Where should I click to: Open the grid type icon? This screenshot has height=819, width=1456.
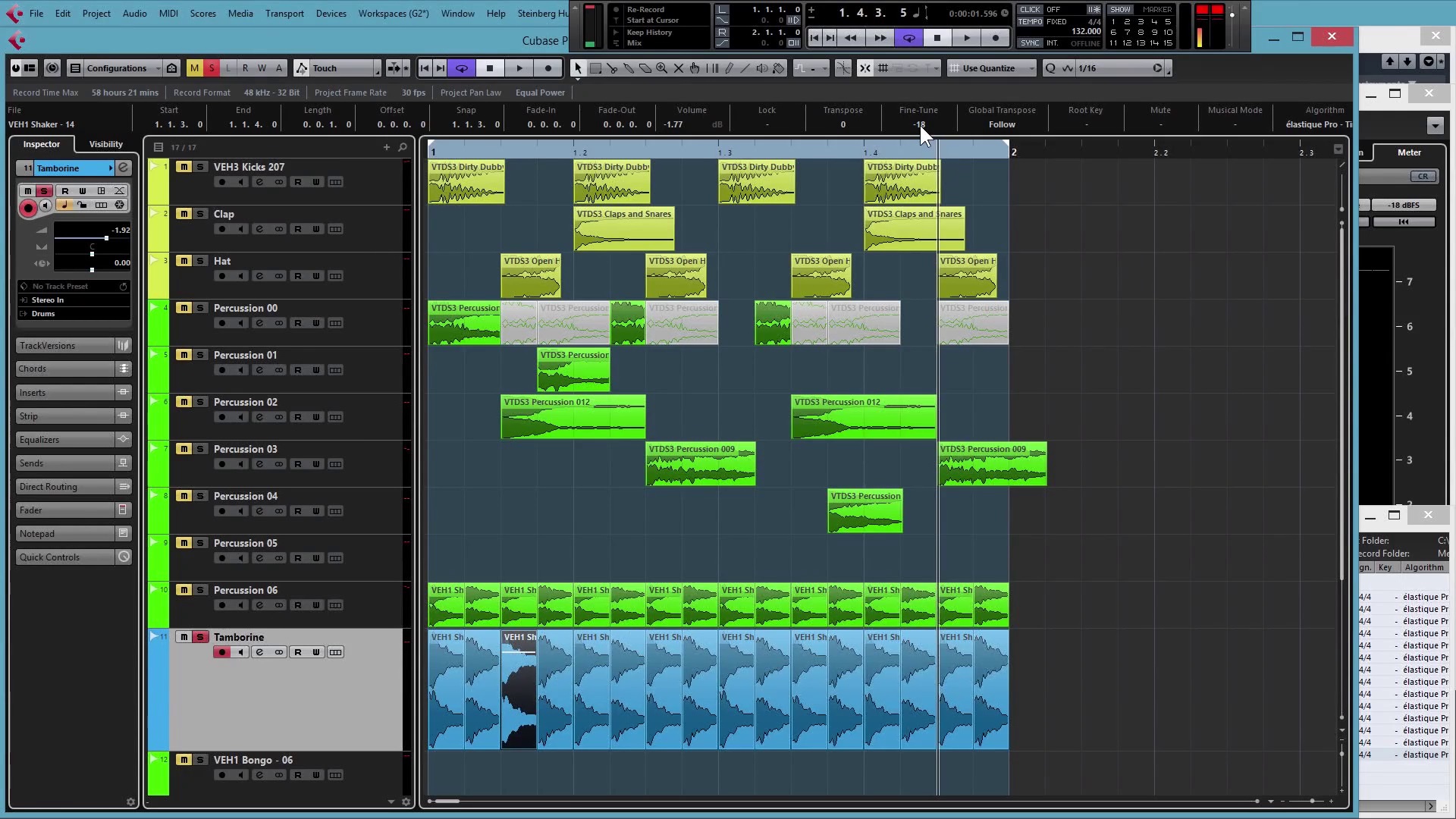pyautogui.click(x=883, y=68)
